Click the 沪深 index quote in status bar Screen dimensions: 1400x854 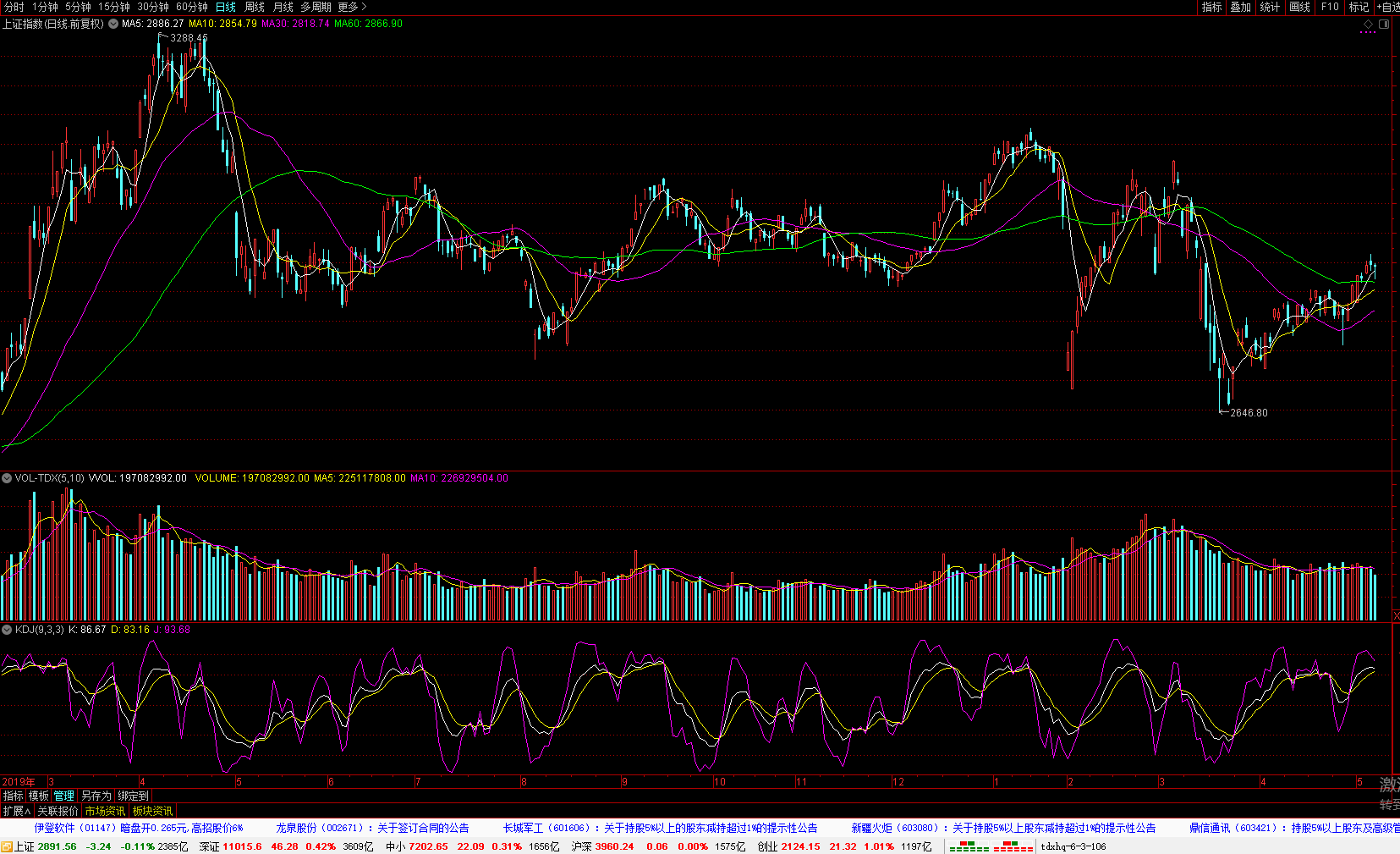658,846
